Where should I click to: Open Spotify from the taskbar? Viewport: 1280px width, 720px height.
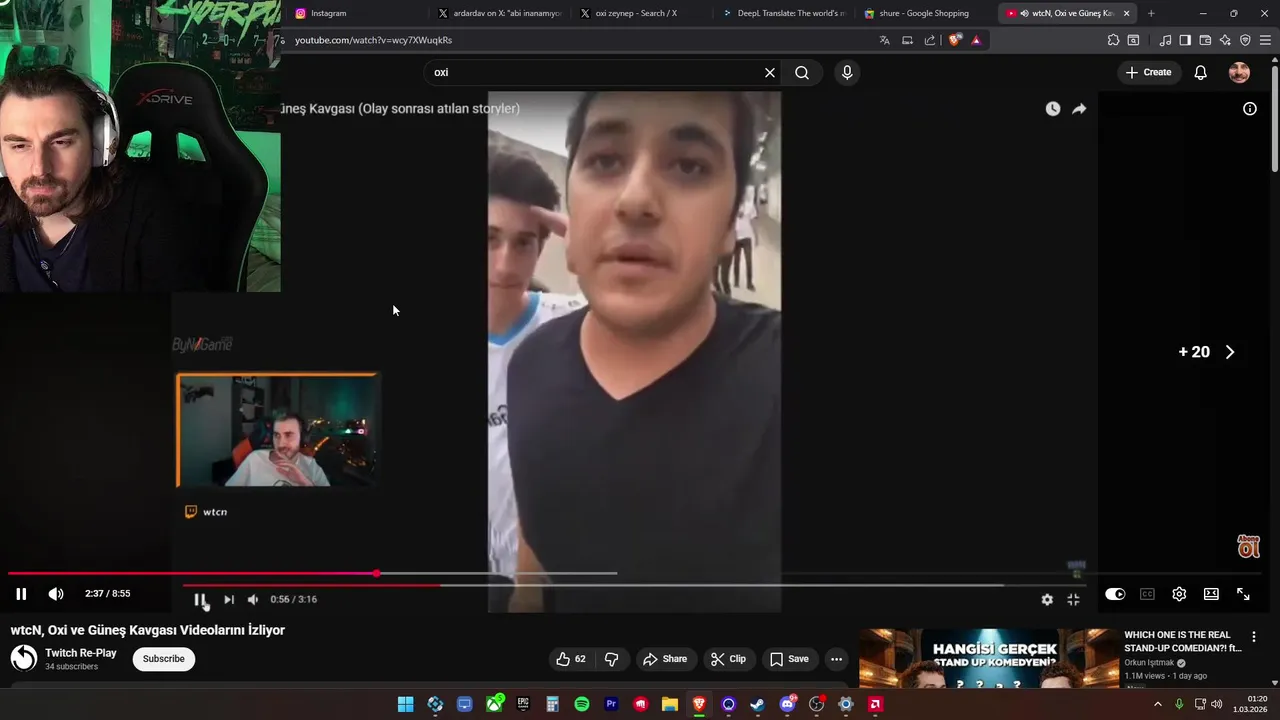(582, 704)
